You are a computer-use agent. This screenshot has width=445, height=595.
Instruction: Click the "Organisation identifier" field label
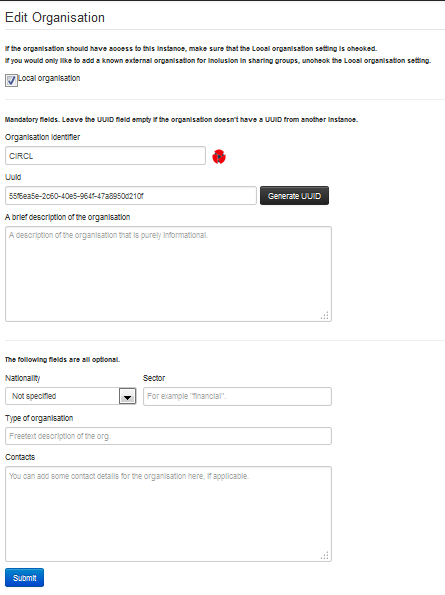[x=42, y=137]
